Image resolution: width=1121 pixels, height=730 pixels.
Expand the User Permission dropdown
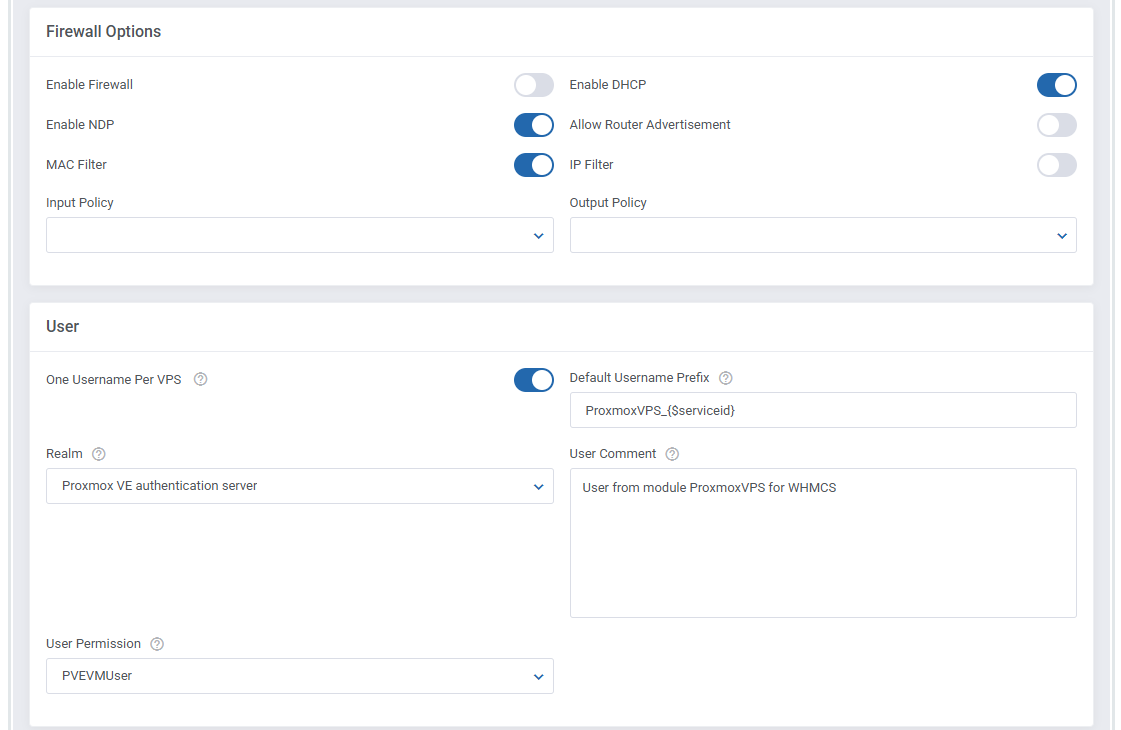300,676
